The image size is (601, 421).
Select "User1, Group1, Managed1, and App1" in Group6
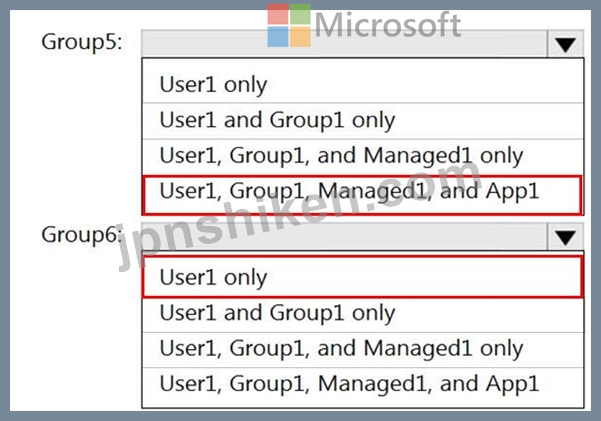coord(349,384)
